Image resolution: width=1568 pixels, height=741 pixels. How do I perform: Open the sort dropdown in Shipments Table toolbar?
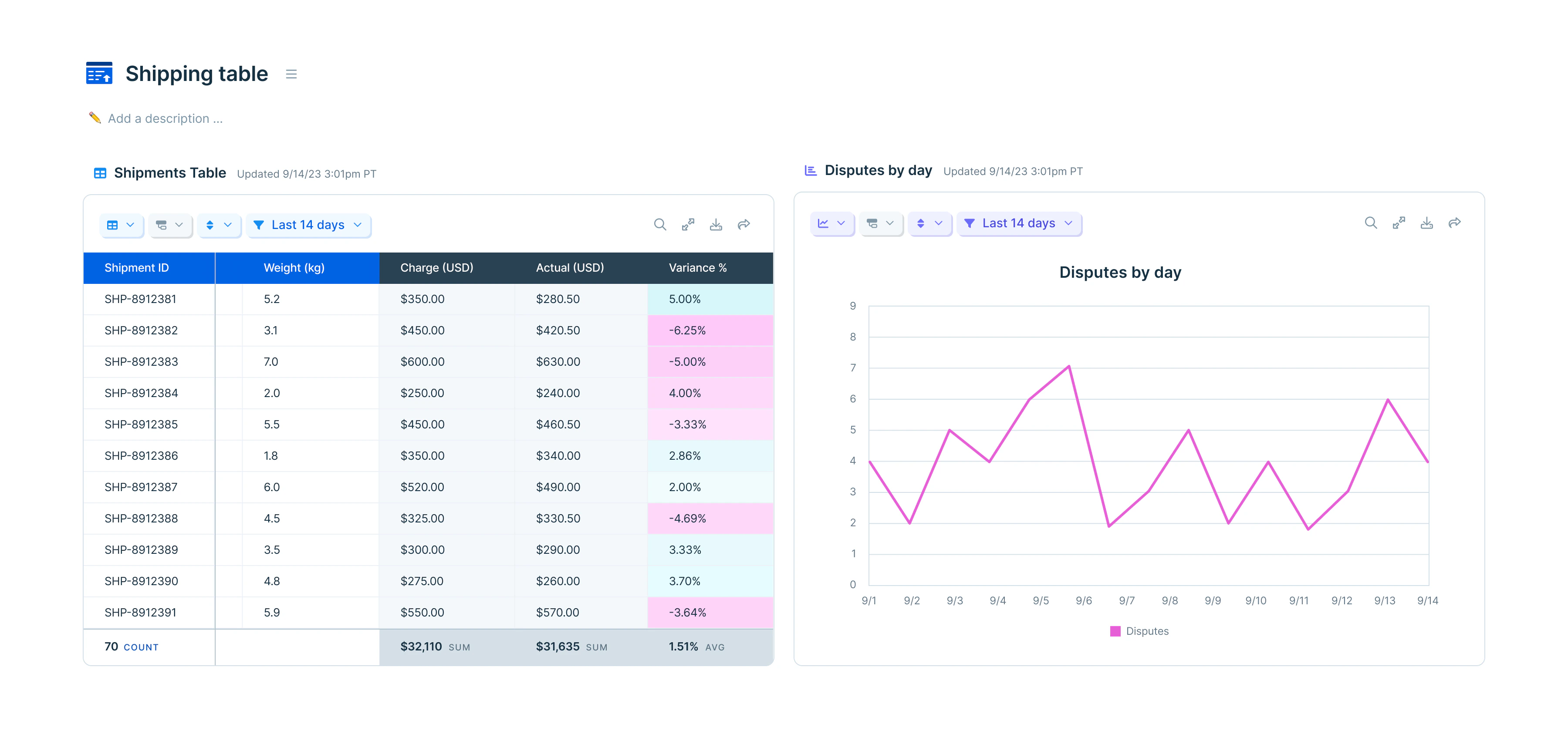(219, 225)
